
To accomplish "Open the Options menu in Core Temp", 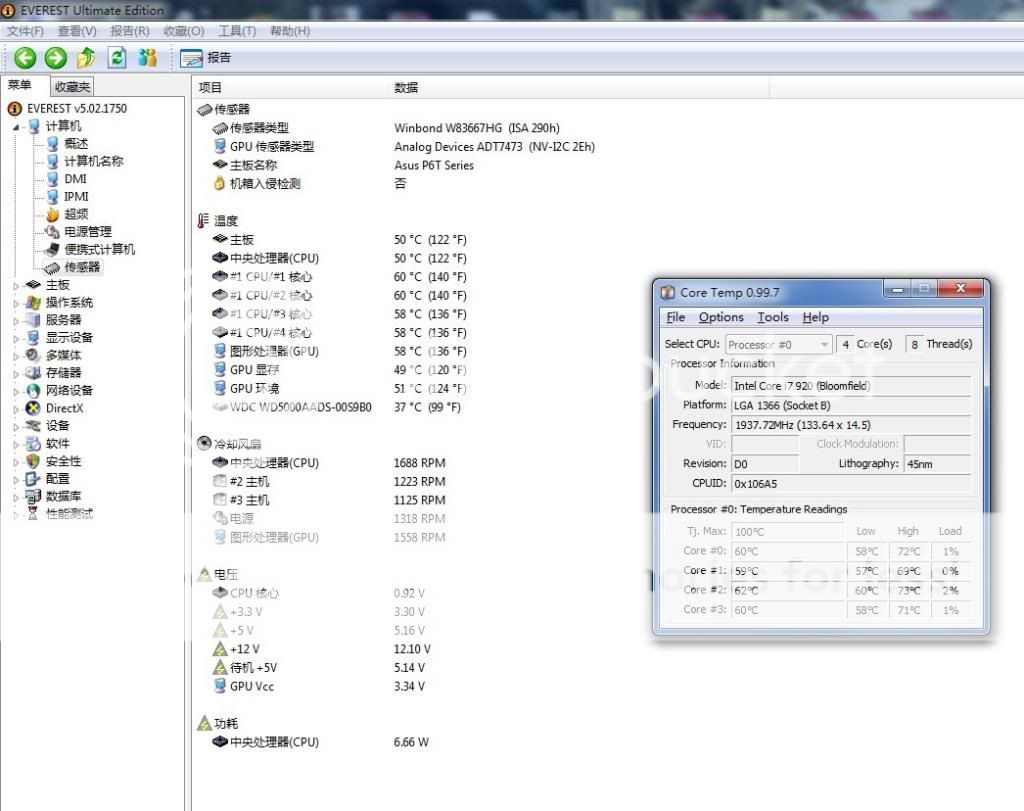I will [x=721, y=317].
